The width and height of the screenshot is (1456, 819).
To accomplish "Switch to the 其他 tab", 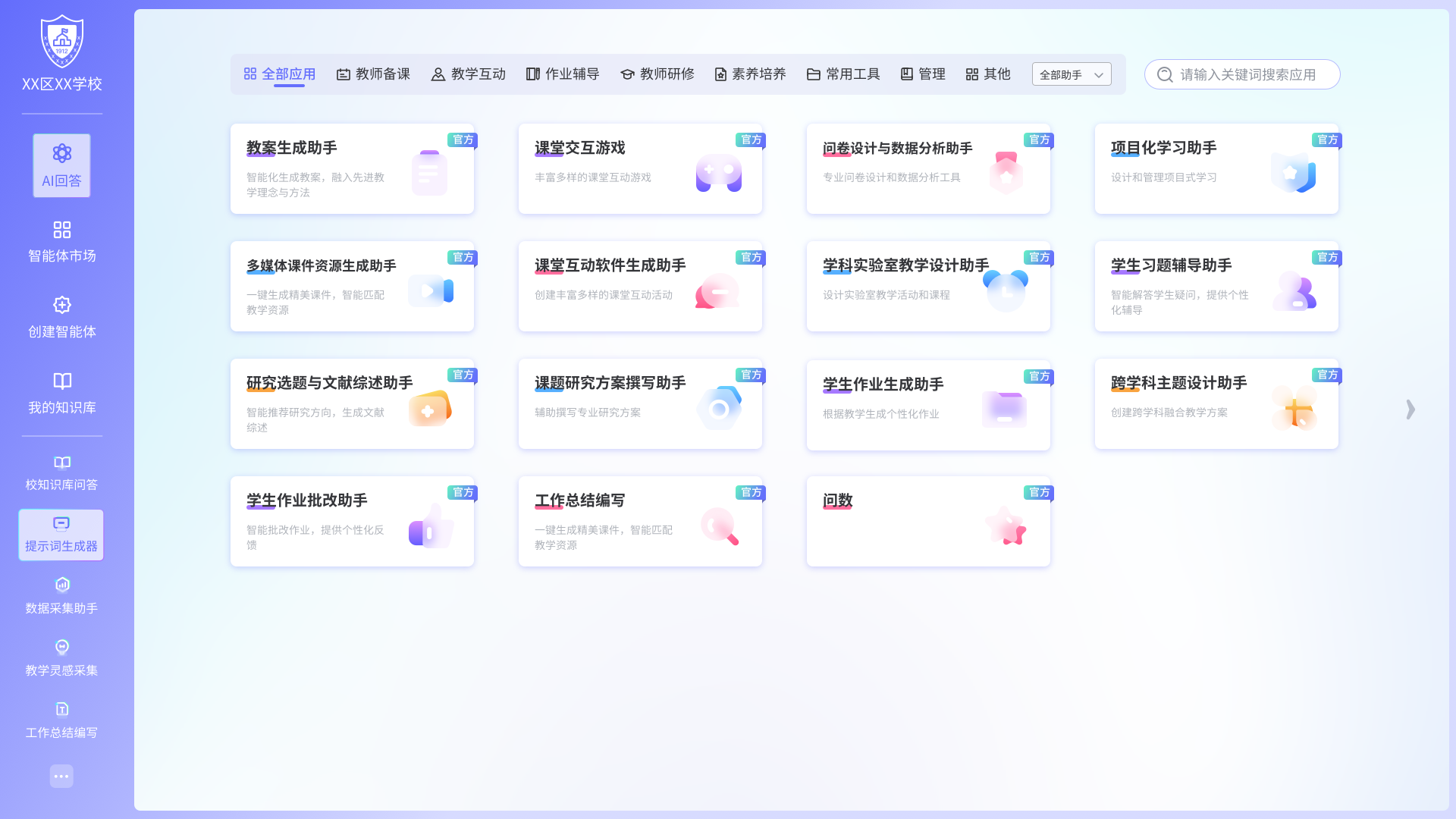I will 988,74.
